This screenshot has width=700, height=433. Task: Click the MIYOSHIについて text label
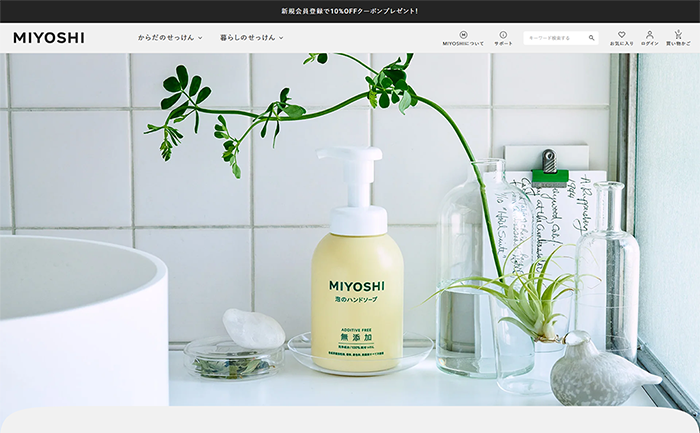(x=463, y=44)
